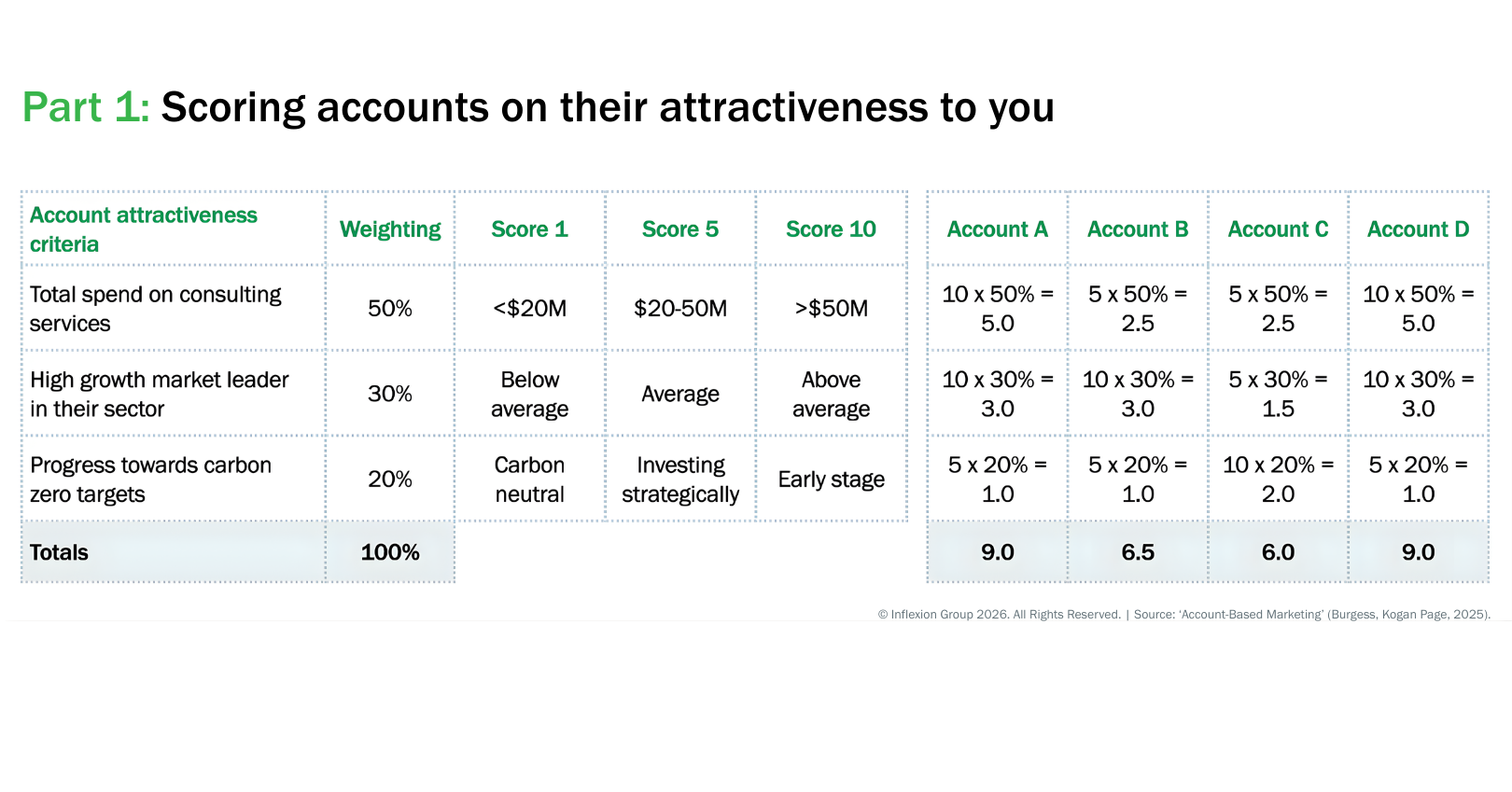Click the 100% total weighting cell
1512x792 pixels.
coord(390,552)
